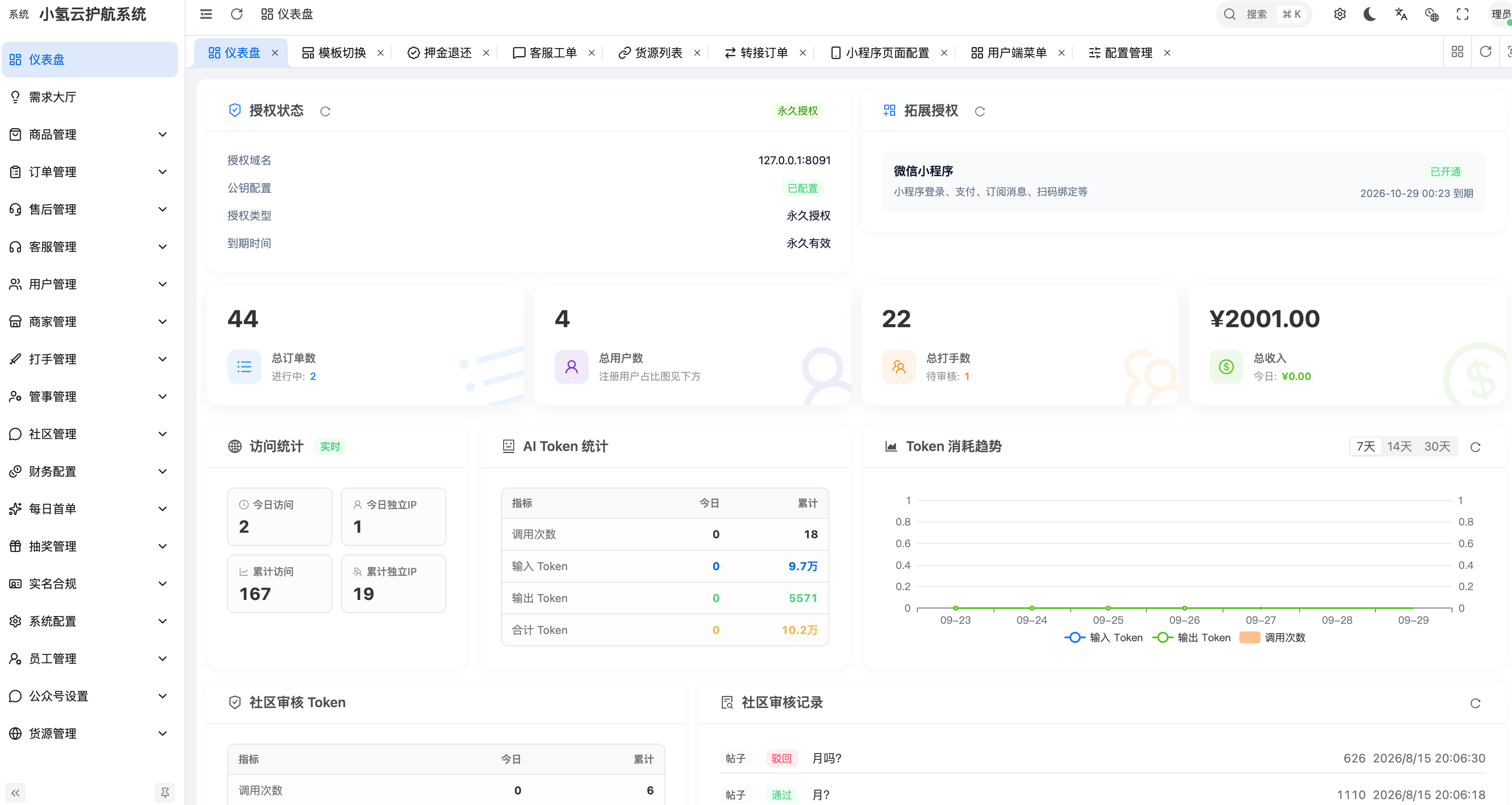The height and width of the screenshot is (805, 1512).
Task: Select 14天 range option
Action: pos(1399,446)
